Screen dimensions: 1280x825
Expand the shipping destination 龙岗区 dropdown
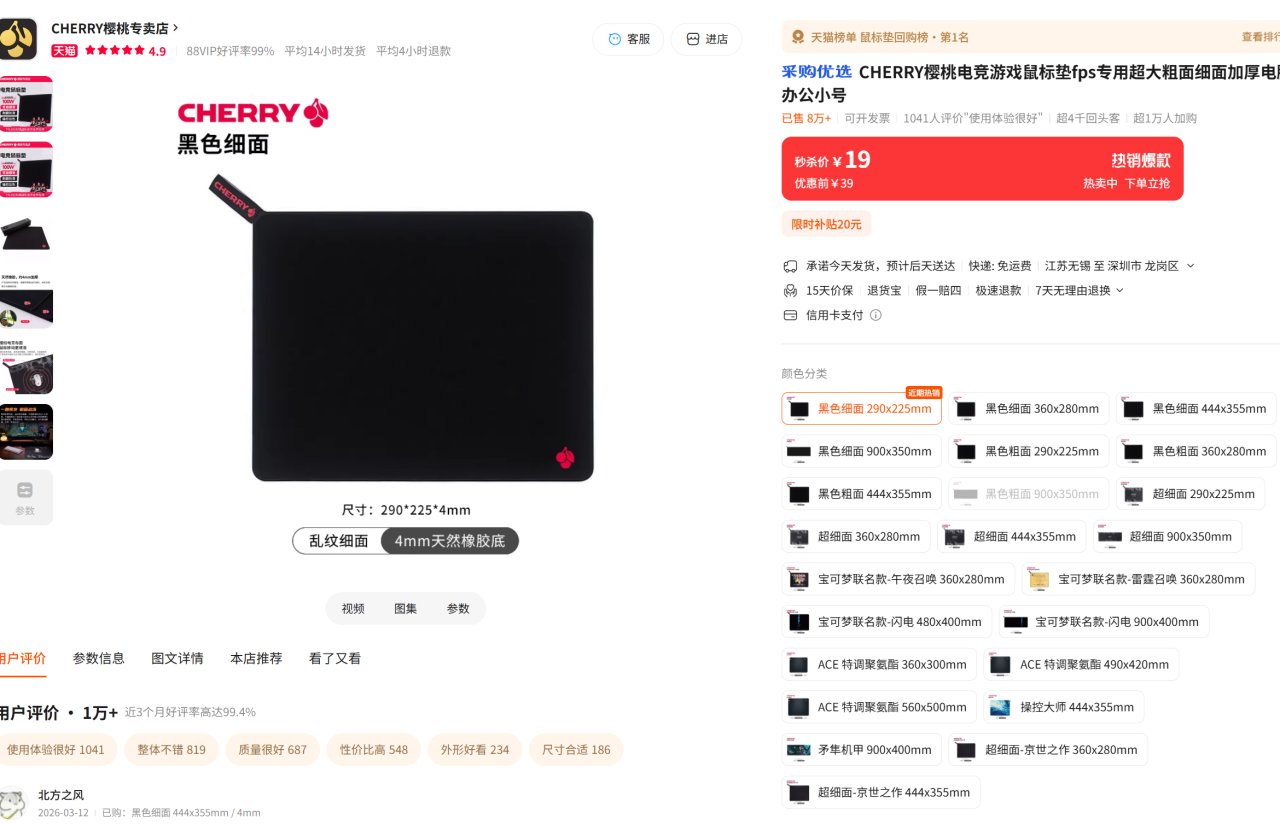(1190, 266)
